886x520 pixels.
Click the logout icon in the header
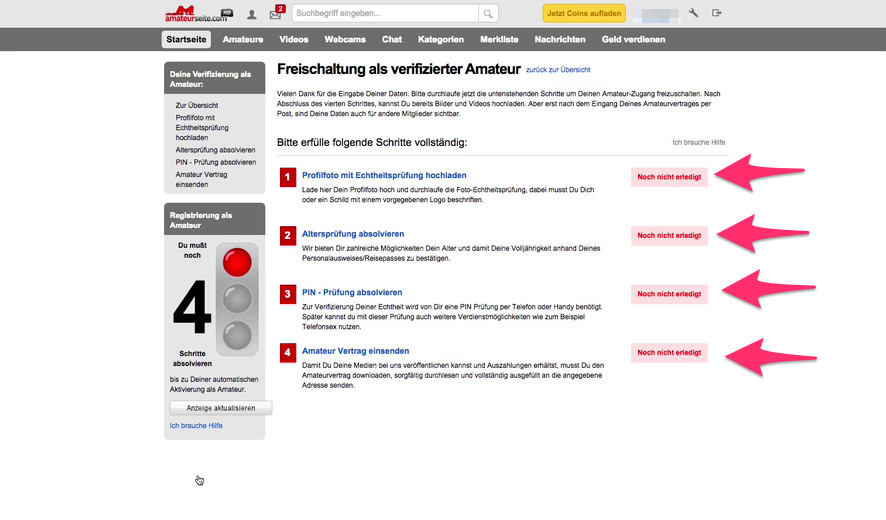pos(716,13)
